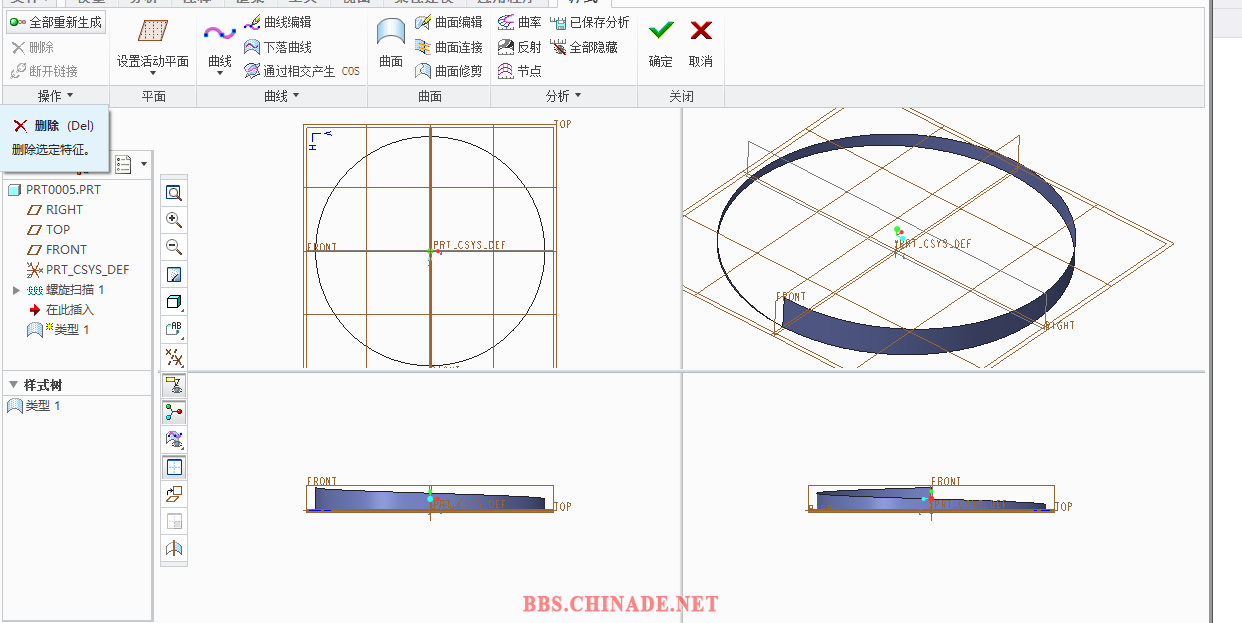Click 通过相交产生 COS tool
The image size is (1242, 623).
pos(302,71)
